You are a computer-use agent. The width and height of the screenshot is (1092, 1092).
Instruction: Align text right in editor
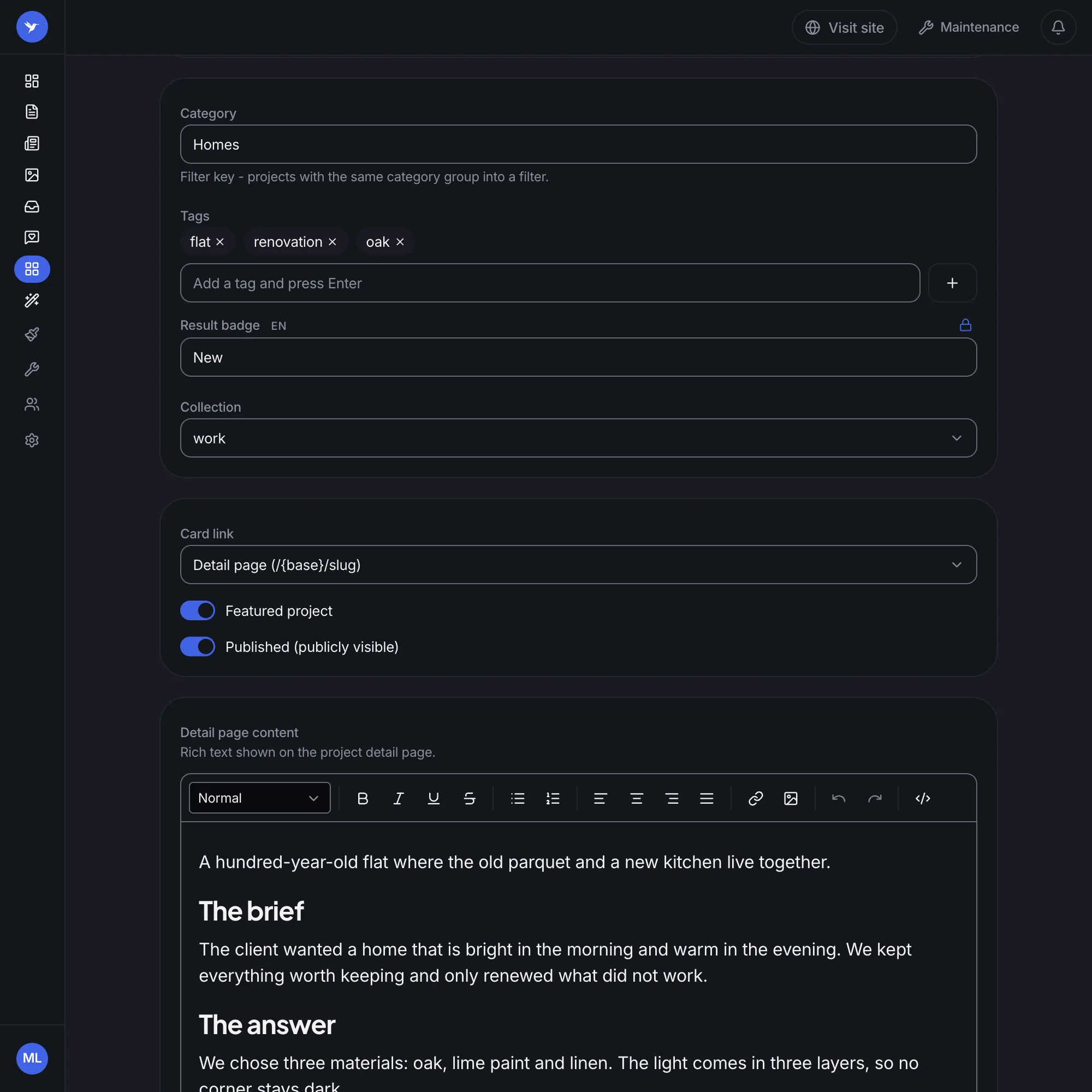point(672,798)
